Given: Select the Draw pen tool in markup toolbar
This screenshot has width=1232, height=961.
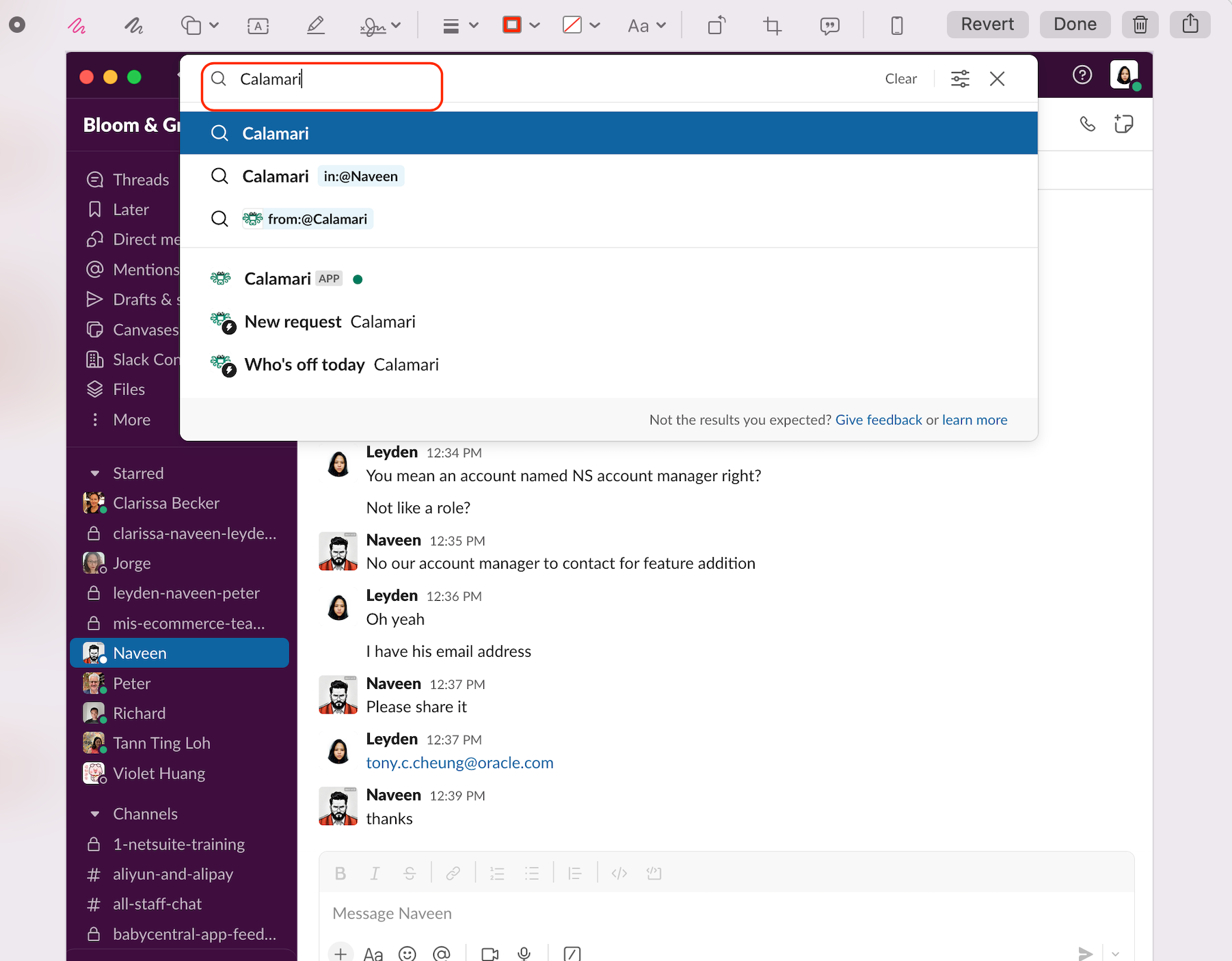Looking at the screenshot, I should coord(133,26).
